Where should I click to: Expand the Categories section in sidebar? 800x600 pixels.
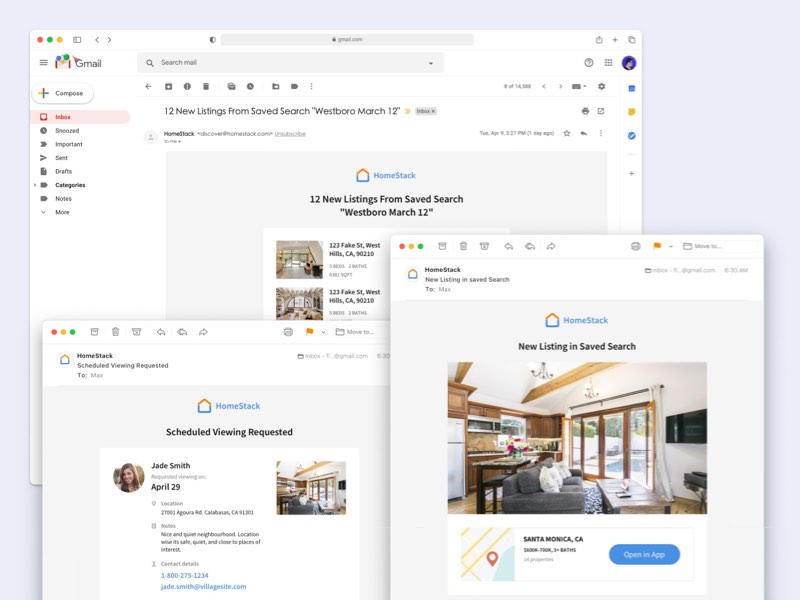35,185
